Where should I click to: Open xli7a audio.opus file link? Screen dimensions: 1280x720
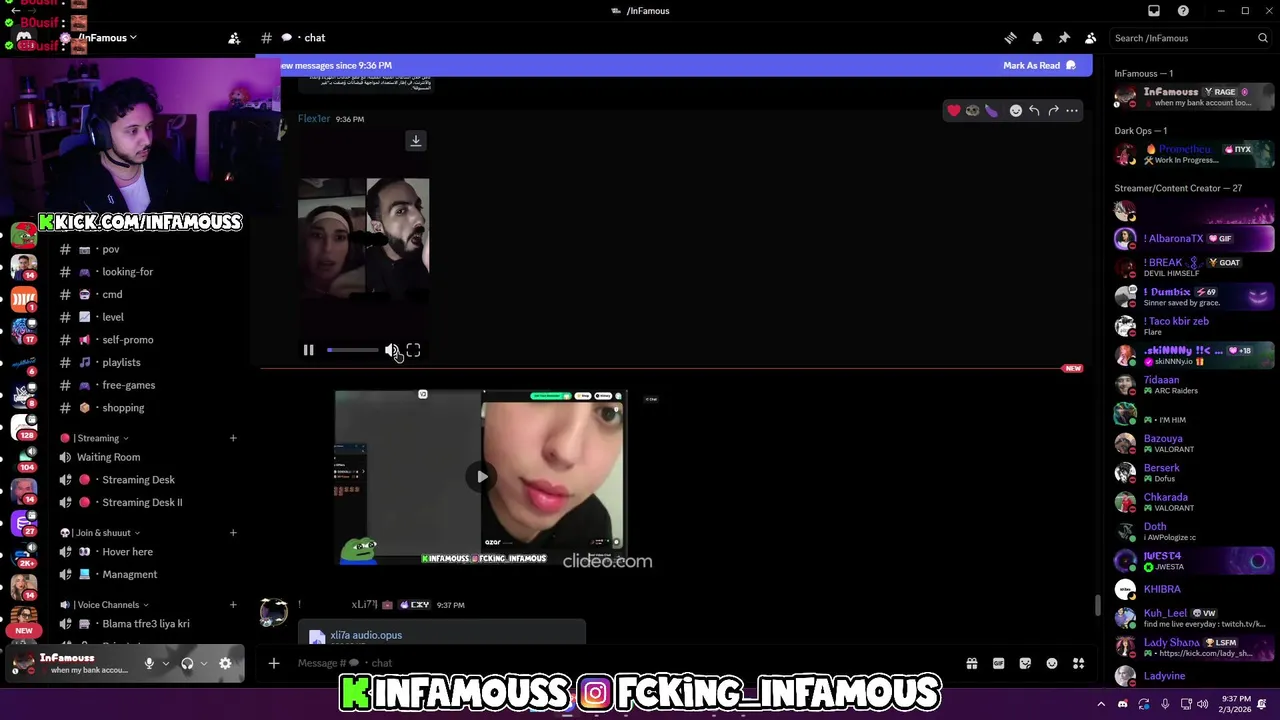pyautogui.click(x=366, y=635)
